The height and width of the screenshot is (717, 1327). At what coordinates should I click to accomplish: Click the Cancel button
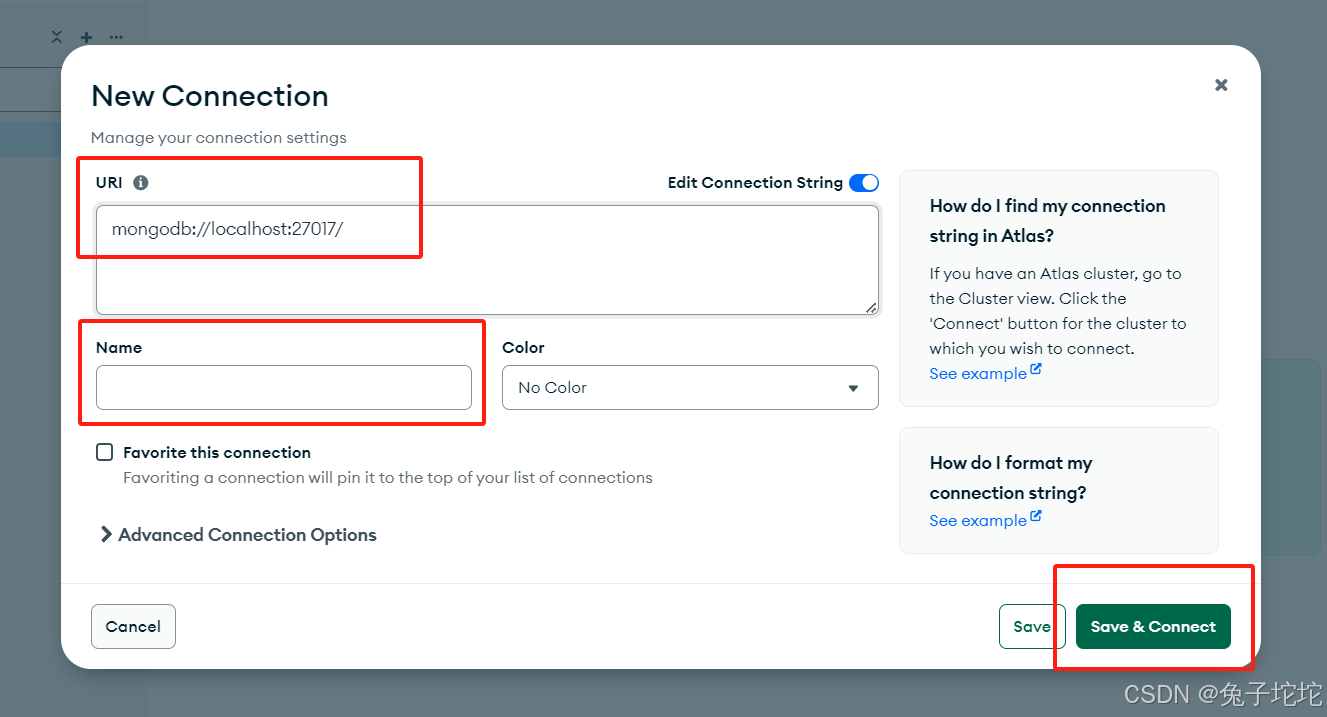click(133, 627)
